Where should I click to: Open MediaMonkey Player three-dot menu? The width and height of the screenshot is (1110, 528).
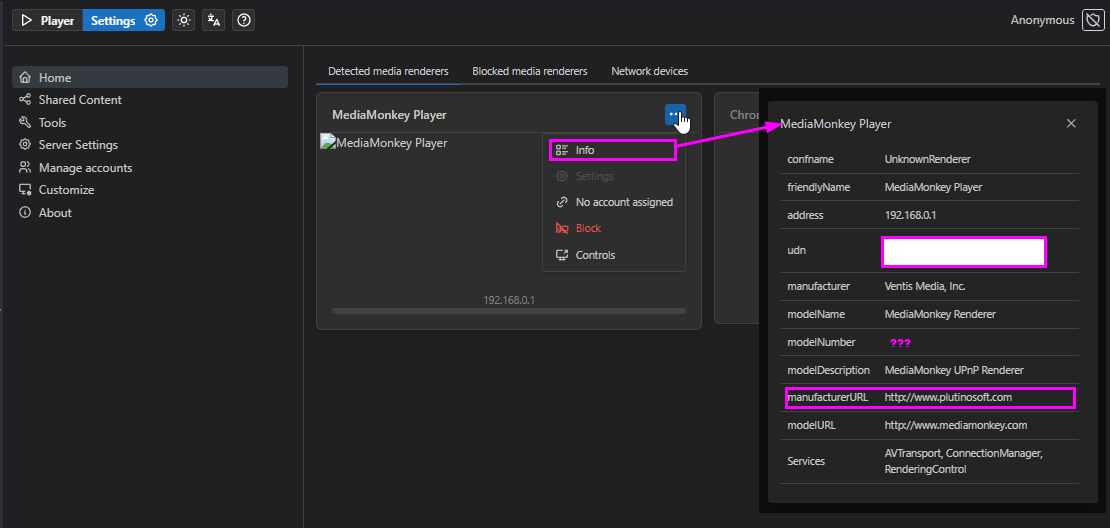click(675, 115)
